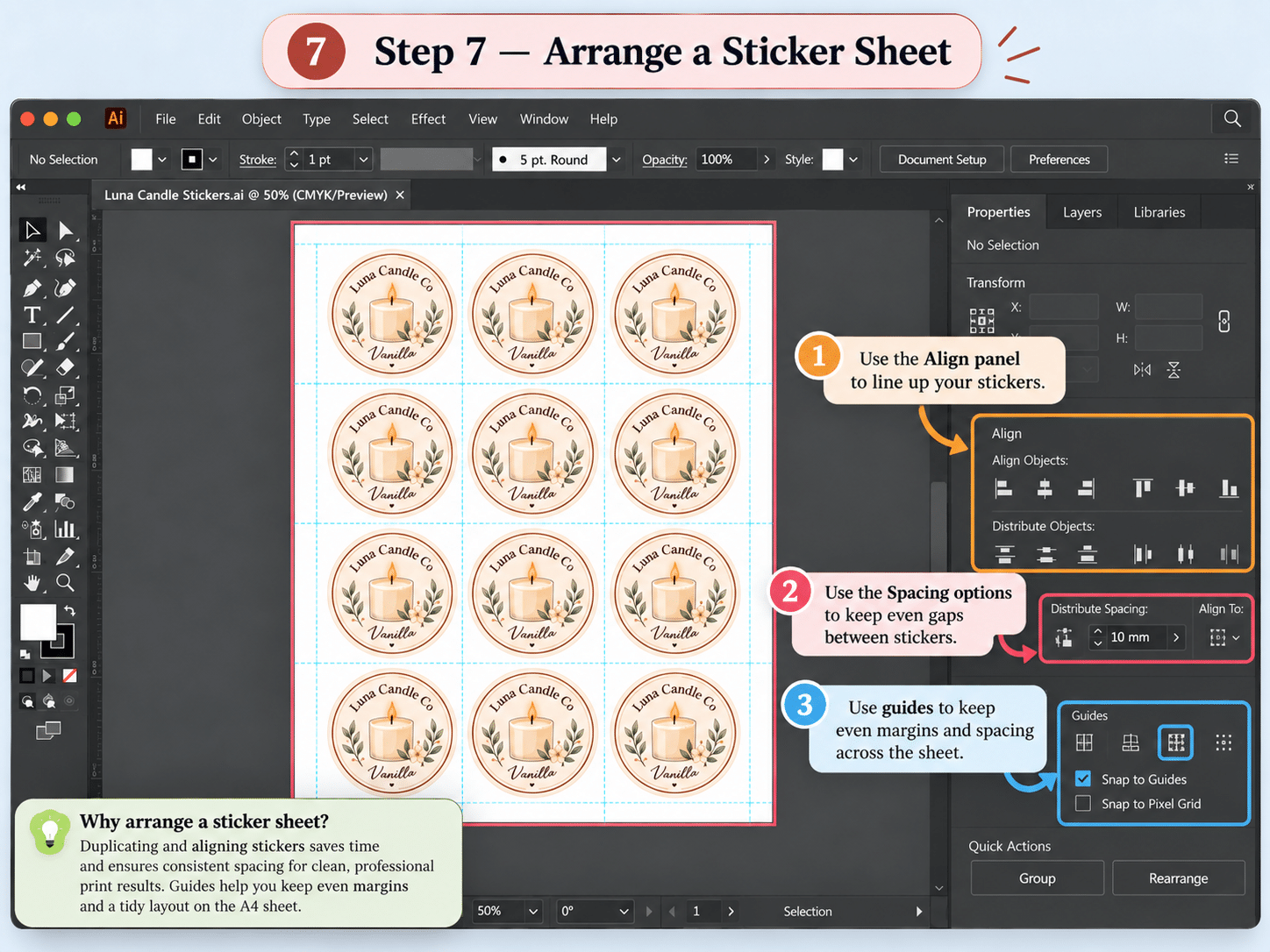Image resolution: width=1270 pixels, height=952 pixels.
Task: Click the vertical align bottom icon
Action: pyautogui.click(x=1229, y=488)
